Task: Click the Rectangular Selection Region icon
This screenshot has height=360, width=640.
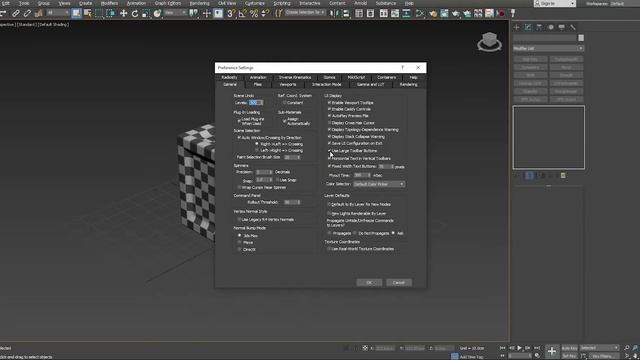Action: pos(99,13)
